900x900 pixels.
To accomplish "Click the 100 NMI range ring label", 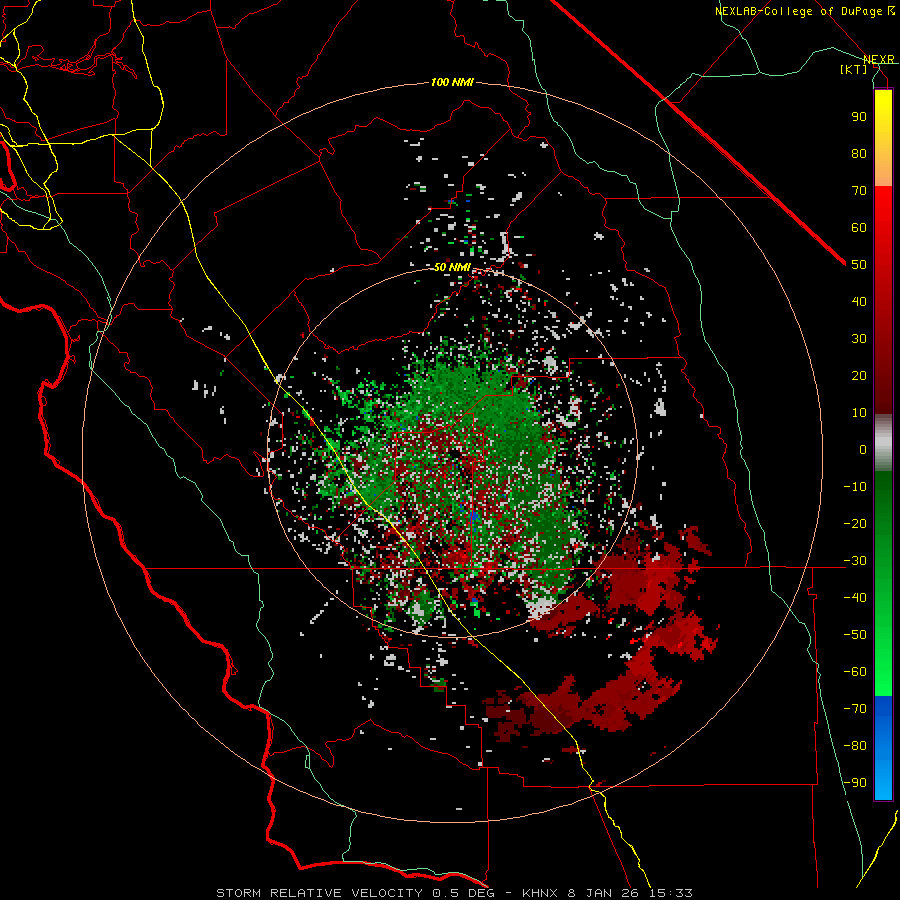I will pos(452,83).
